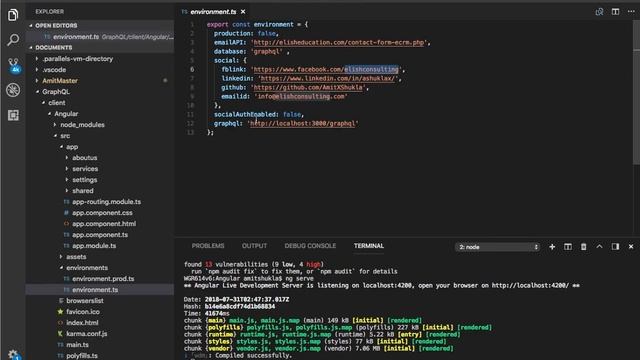This screenshot has height=360, width=640.
Task: Collapse the Angular folder
Action: pos(66,114)
